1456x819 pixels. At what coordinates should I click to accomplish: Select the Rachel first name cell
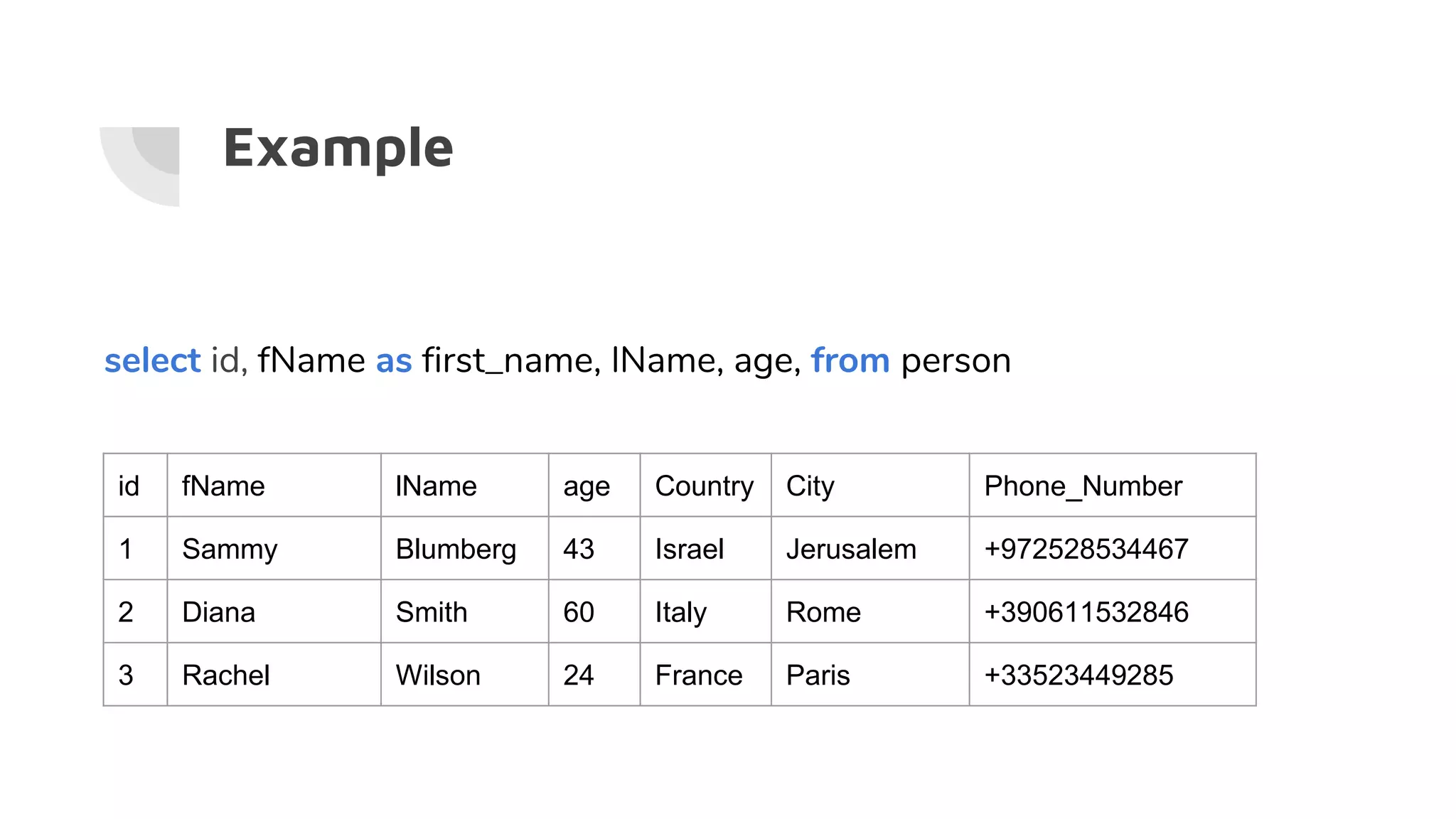226,675
